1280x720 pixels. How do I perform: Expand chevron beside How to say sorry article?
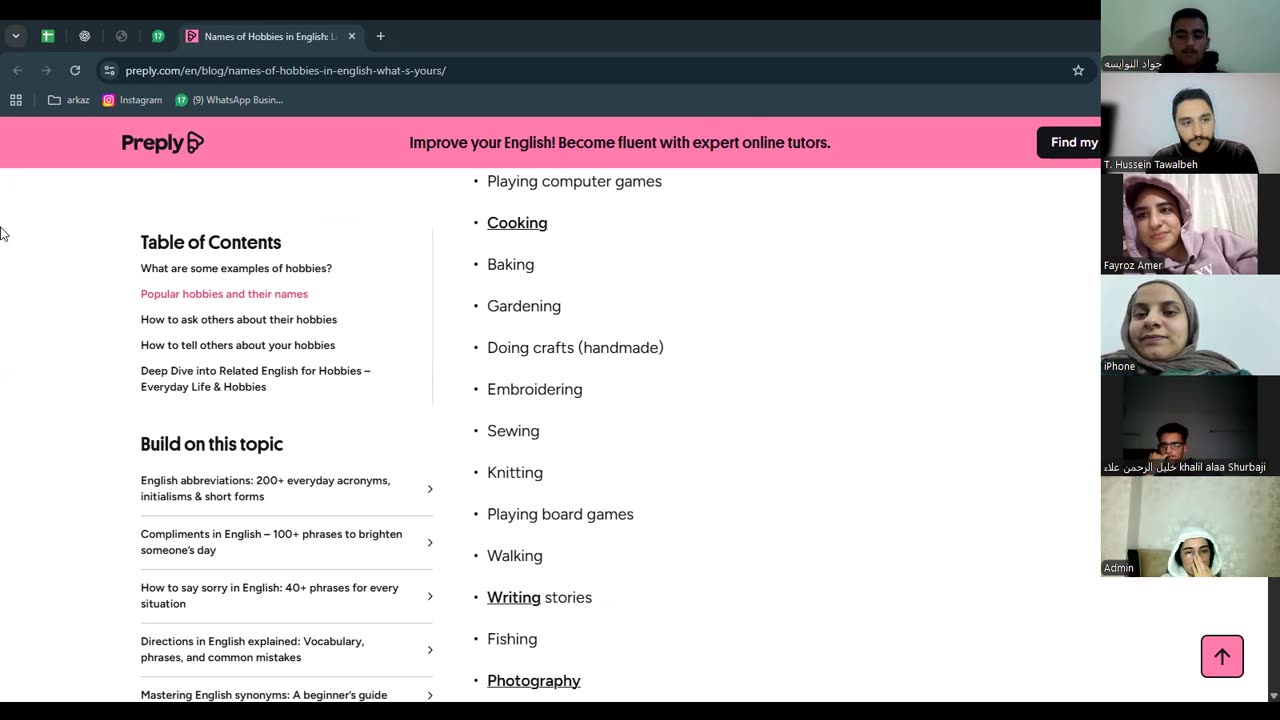click(430, 596)
